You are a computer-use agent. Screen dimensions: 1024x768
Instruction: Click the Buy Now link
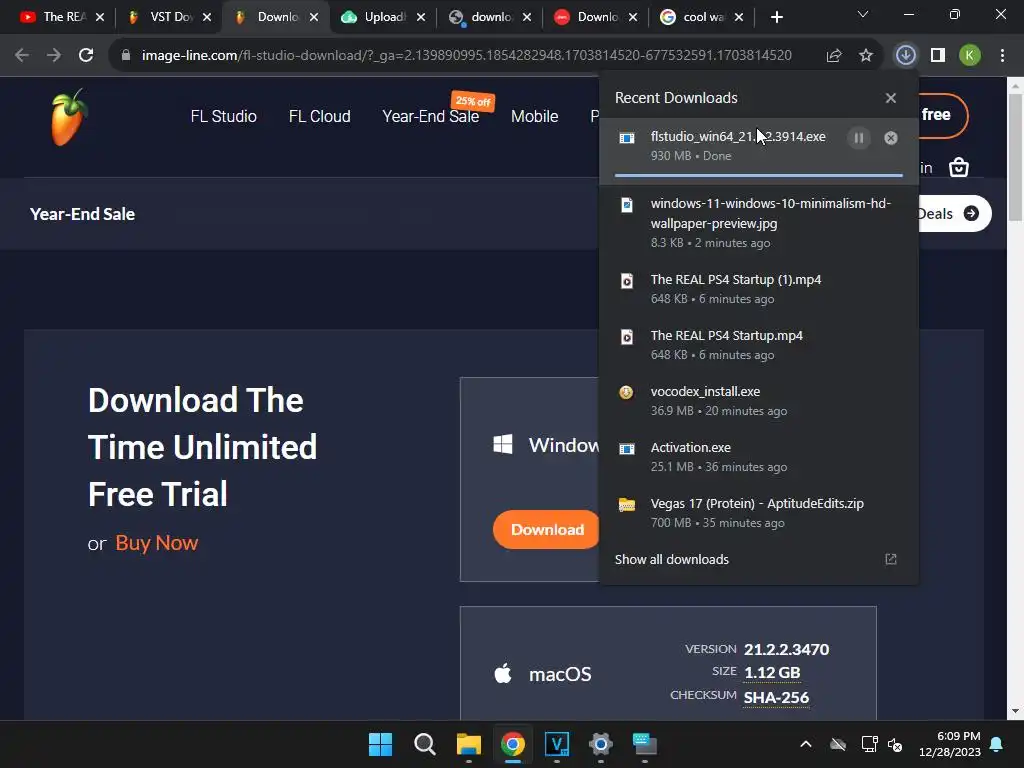pos(157,543)
